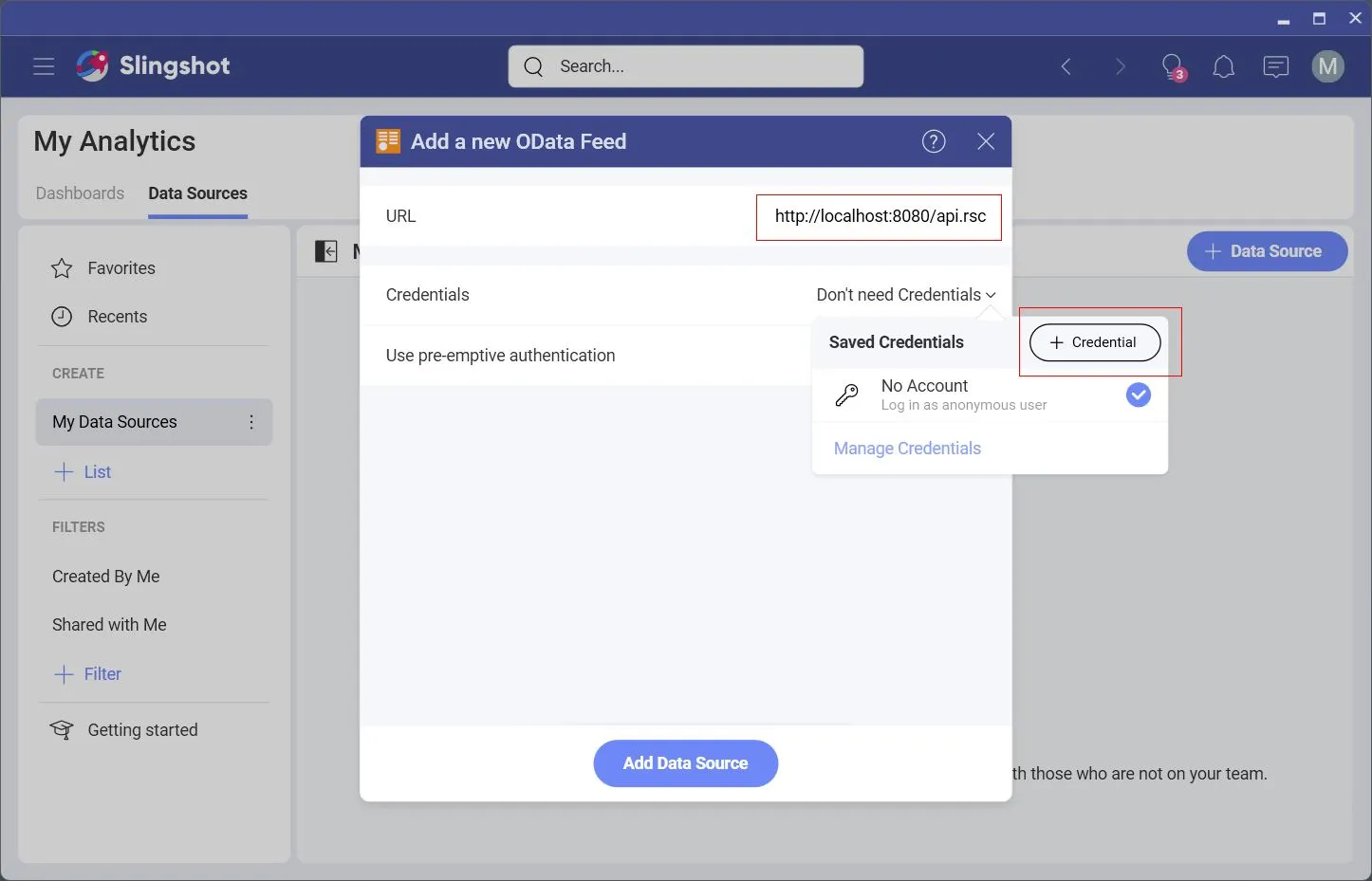Image resolution: width=1372 pixels, height=881 pixels.
Task: Expand the Don't need Credentials dropdown
Action: click(x=905, y=295)
